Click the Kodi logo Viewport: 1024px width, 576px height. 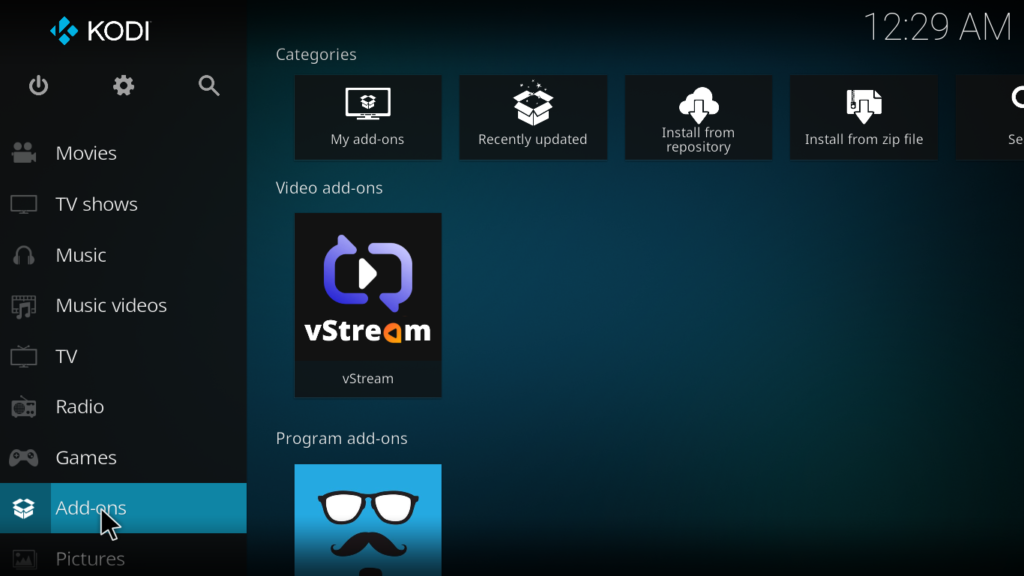pos(100,31)
